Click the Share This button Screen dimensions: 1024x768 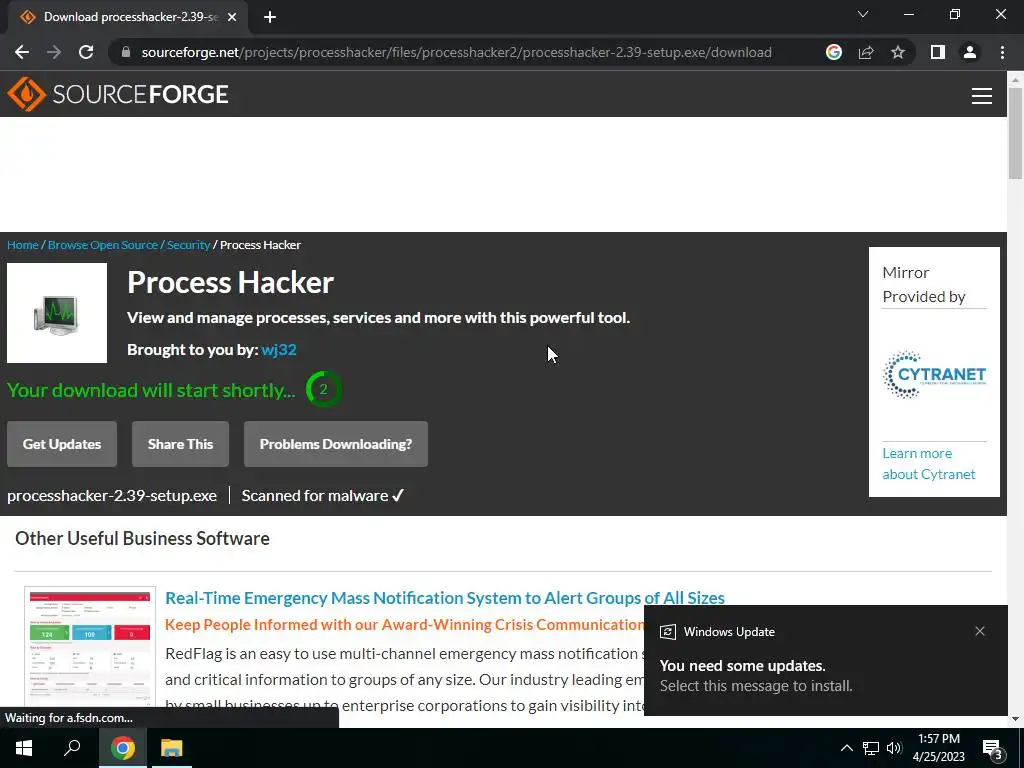pos(180,444)
